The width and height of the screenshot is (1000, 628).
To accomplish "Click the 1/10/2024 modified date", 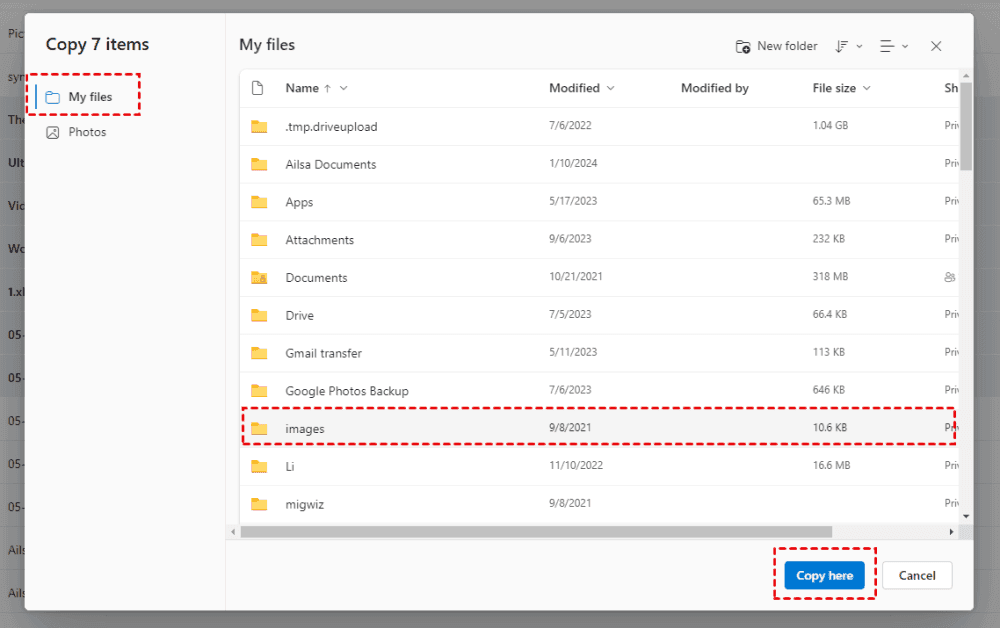I will pyautogui.click(x=573, y=163).
